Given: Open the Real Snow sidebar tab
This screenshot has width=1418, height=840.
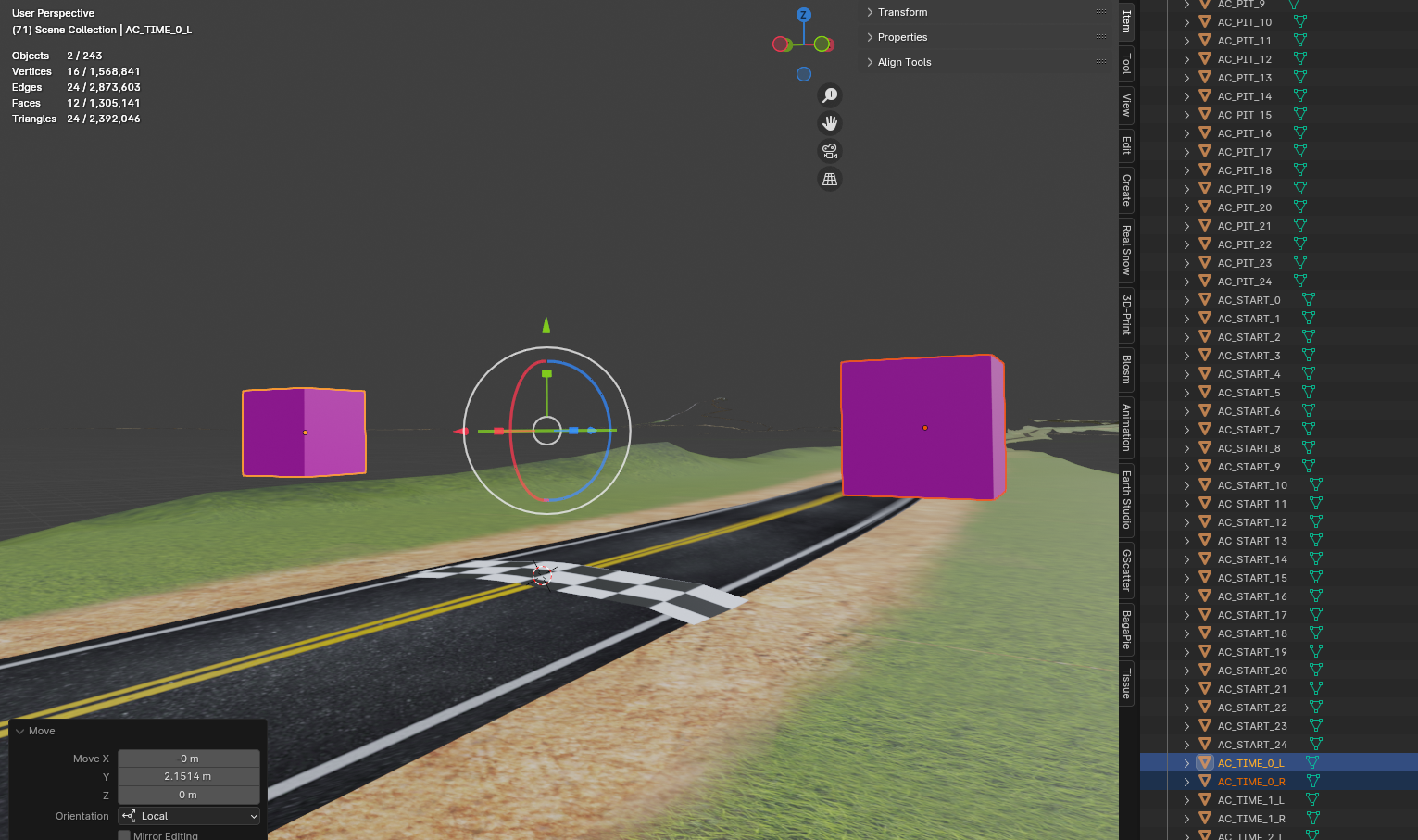Looking at the screenshot, I should 1127,249.
